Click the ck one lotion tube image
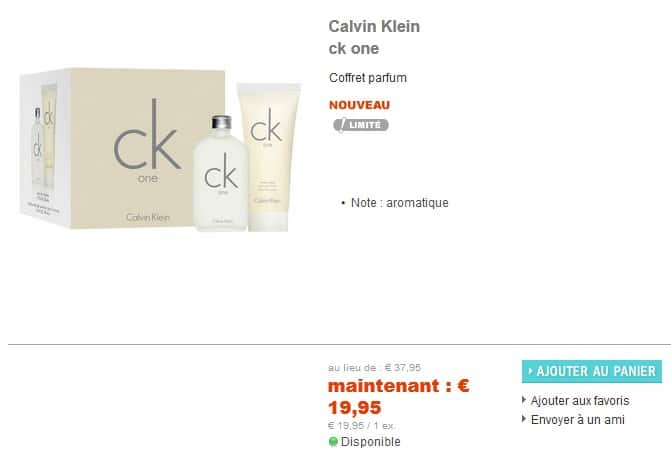This screenshot has height=451, width=671. pos(269,157)
